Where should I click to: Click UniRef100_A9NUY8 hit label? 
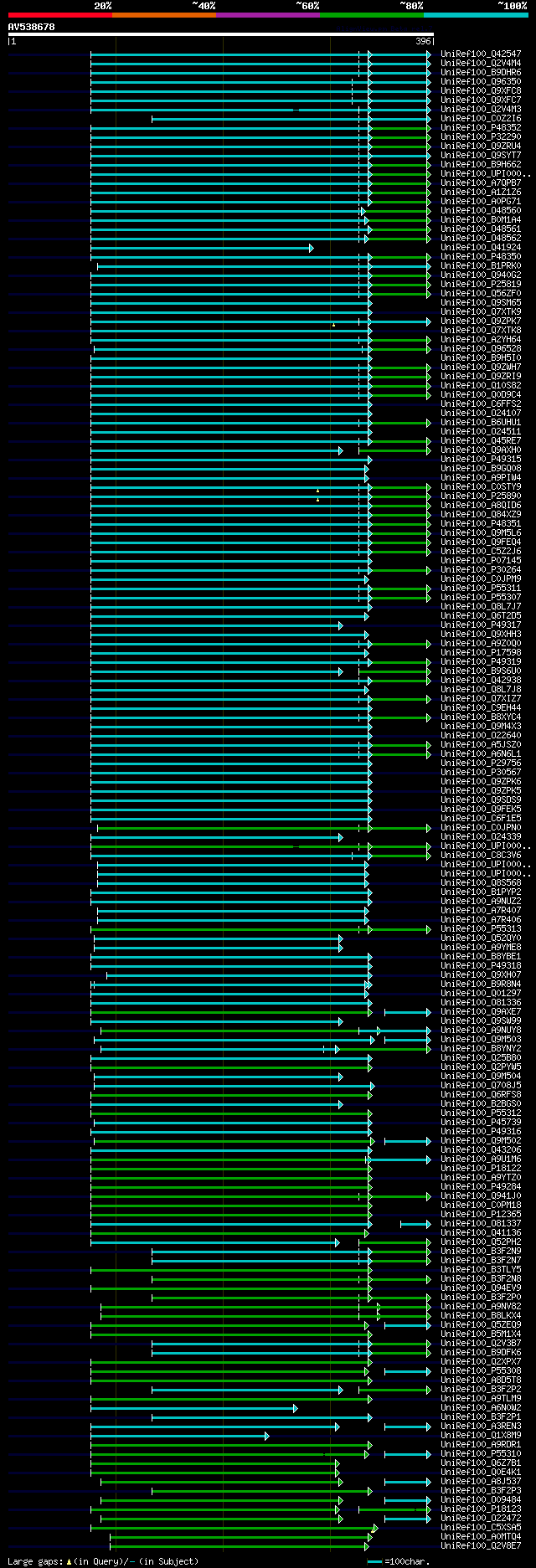[x=481, y=1030]
